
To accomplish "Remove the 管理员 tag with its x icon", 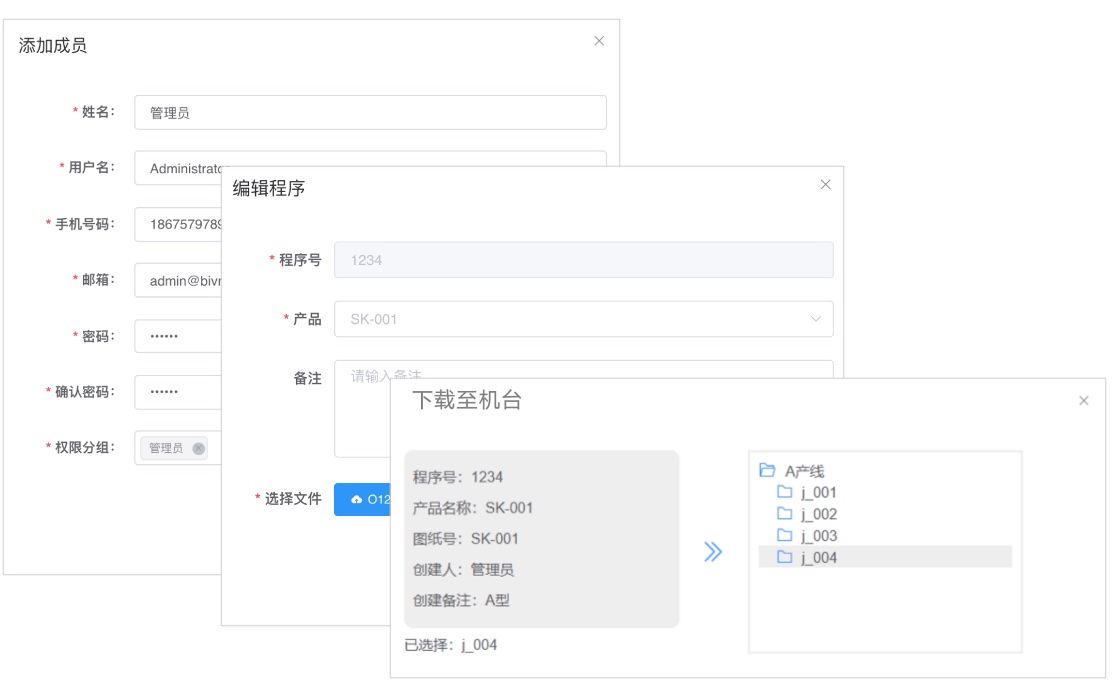I will click(199, 448).
